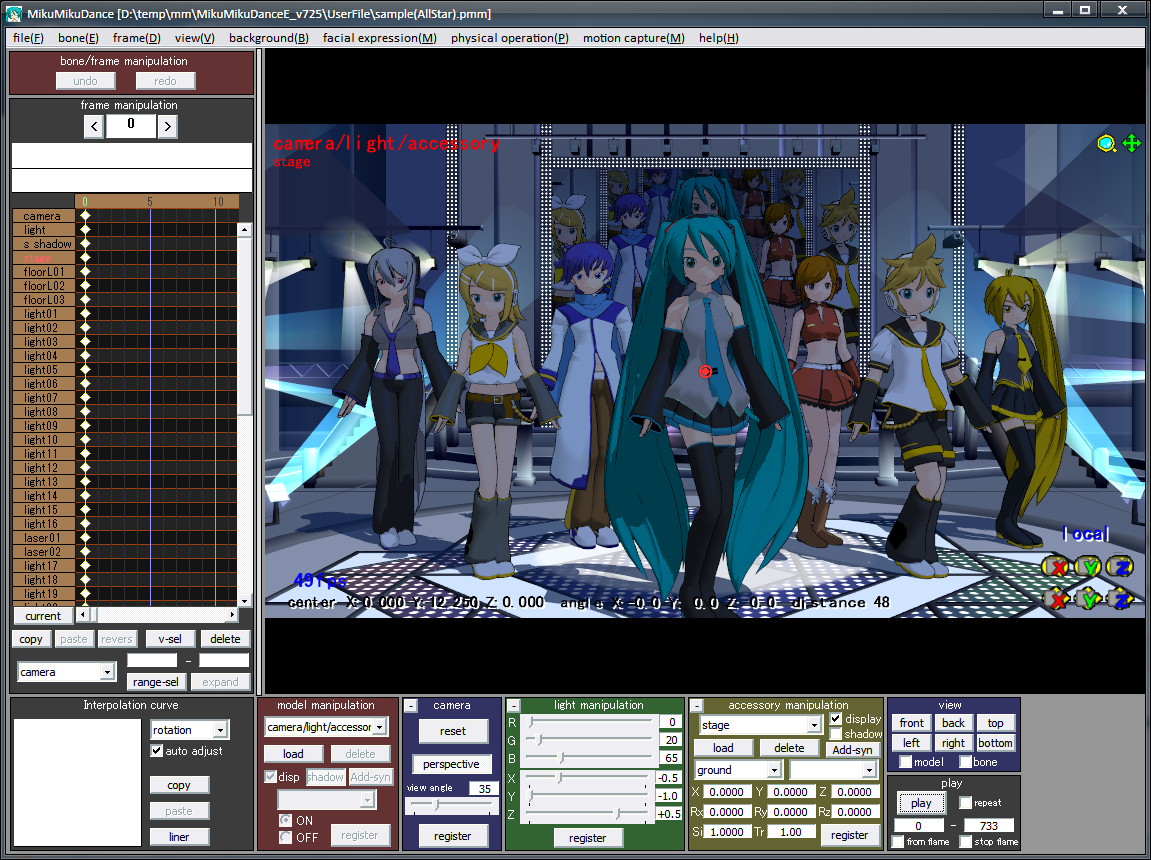Toggle the disp checkbox in model manipulation
Viewport: 1151px width, 860px height.
pyautogui.click(x=270, y=776)
